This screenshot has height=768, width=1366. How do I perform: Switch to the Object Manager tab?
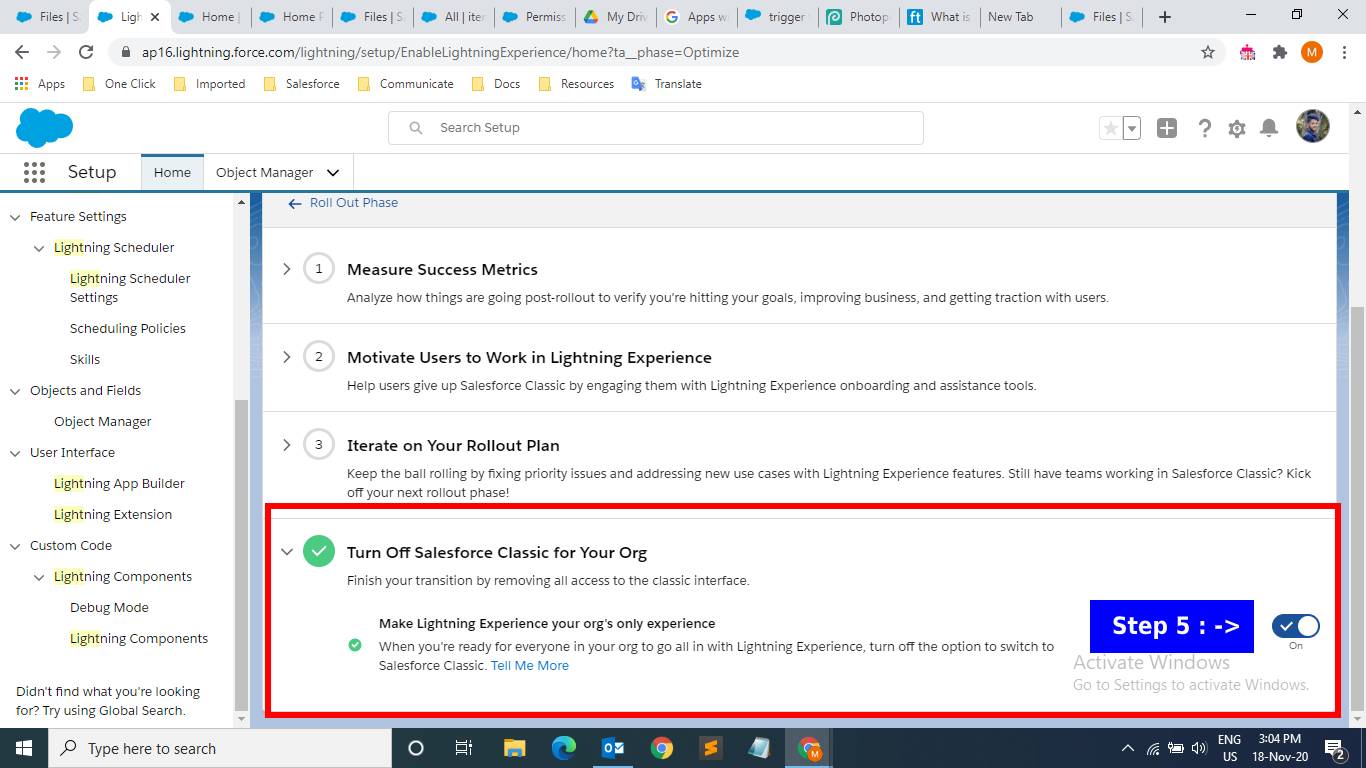point(264,172)
